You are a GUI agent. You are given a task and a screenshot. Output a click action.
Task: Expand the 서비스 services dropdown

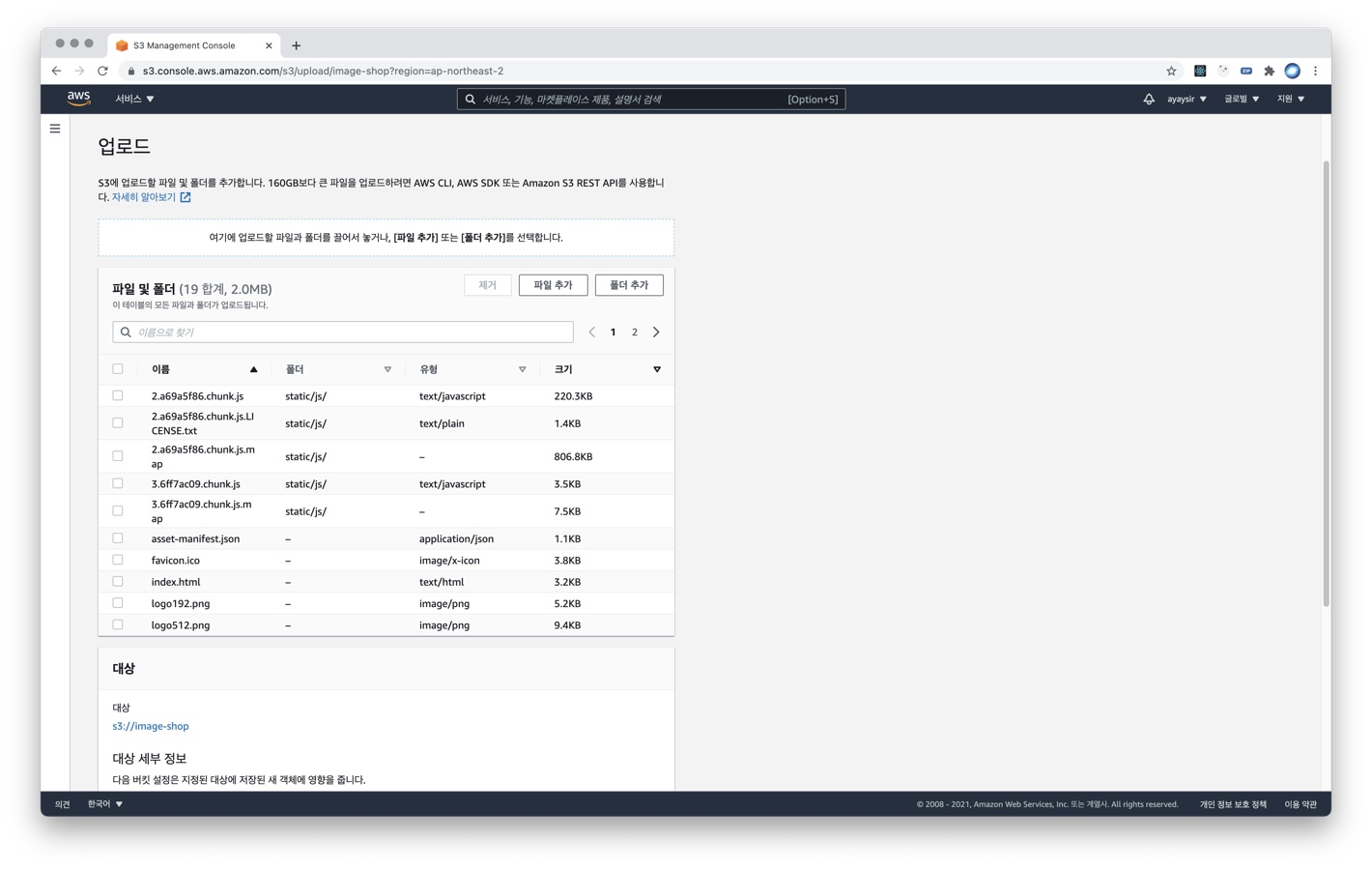134,99
